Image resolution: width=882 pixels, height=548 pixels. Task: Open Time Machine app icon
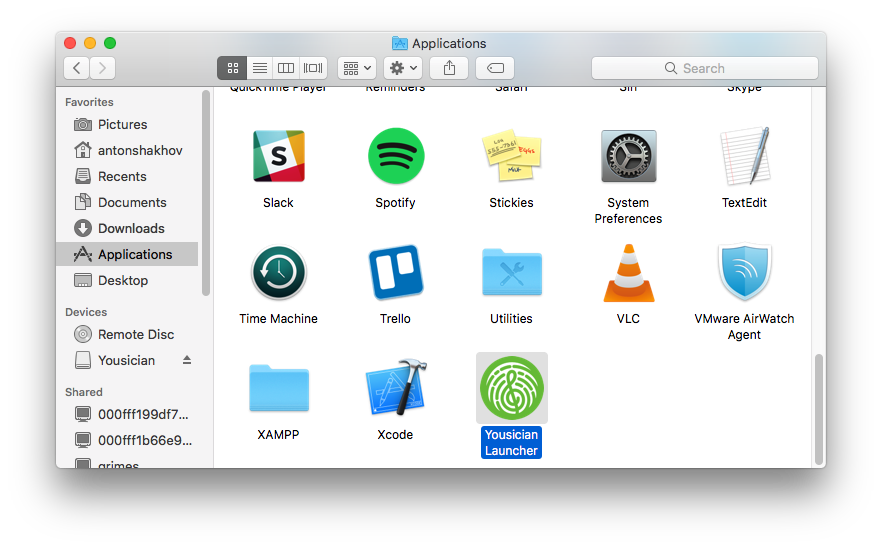(x=278, y=273)
